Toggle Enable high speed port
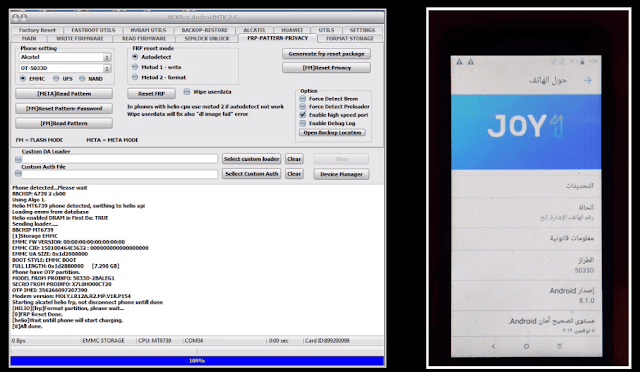Viewport: 640px width, 372px height. 302,115
